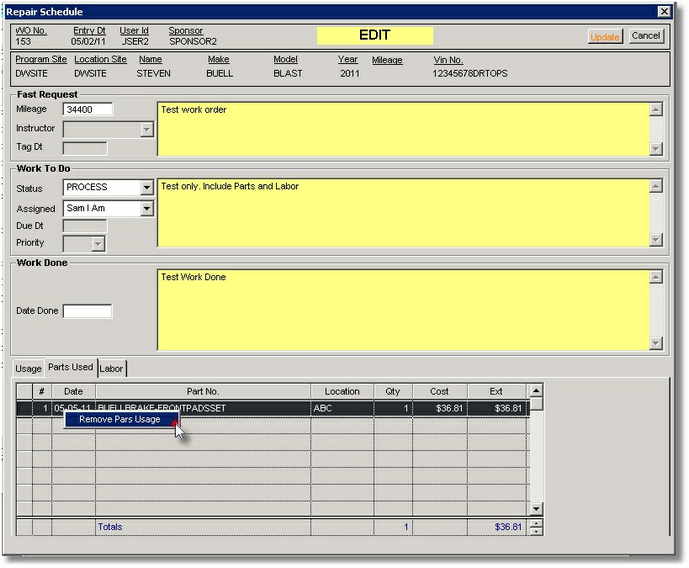Image resolution: width=689 pixels, height=568 pixels.
Task: Expand the Assigned dropdown showing Sam I Am
Action: [146, 209]
